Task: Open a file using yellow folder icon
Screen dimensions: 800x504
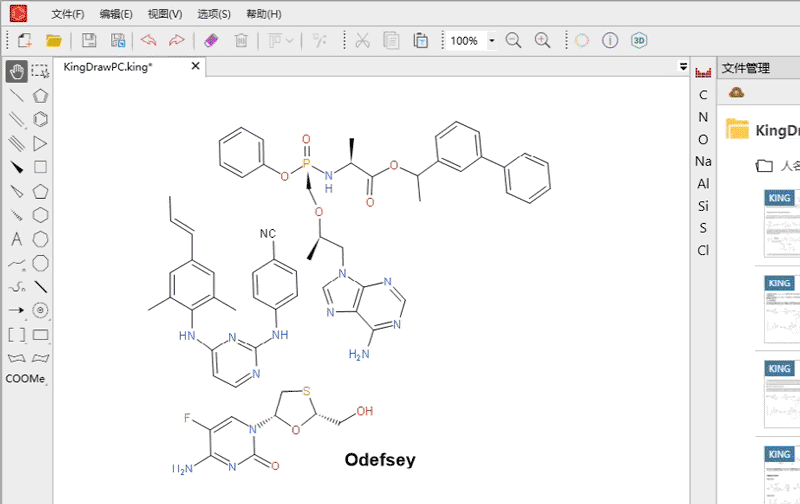Action: click(x=54, y=40)
